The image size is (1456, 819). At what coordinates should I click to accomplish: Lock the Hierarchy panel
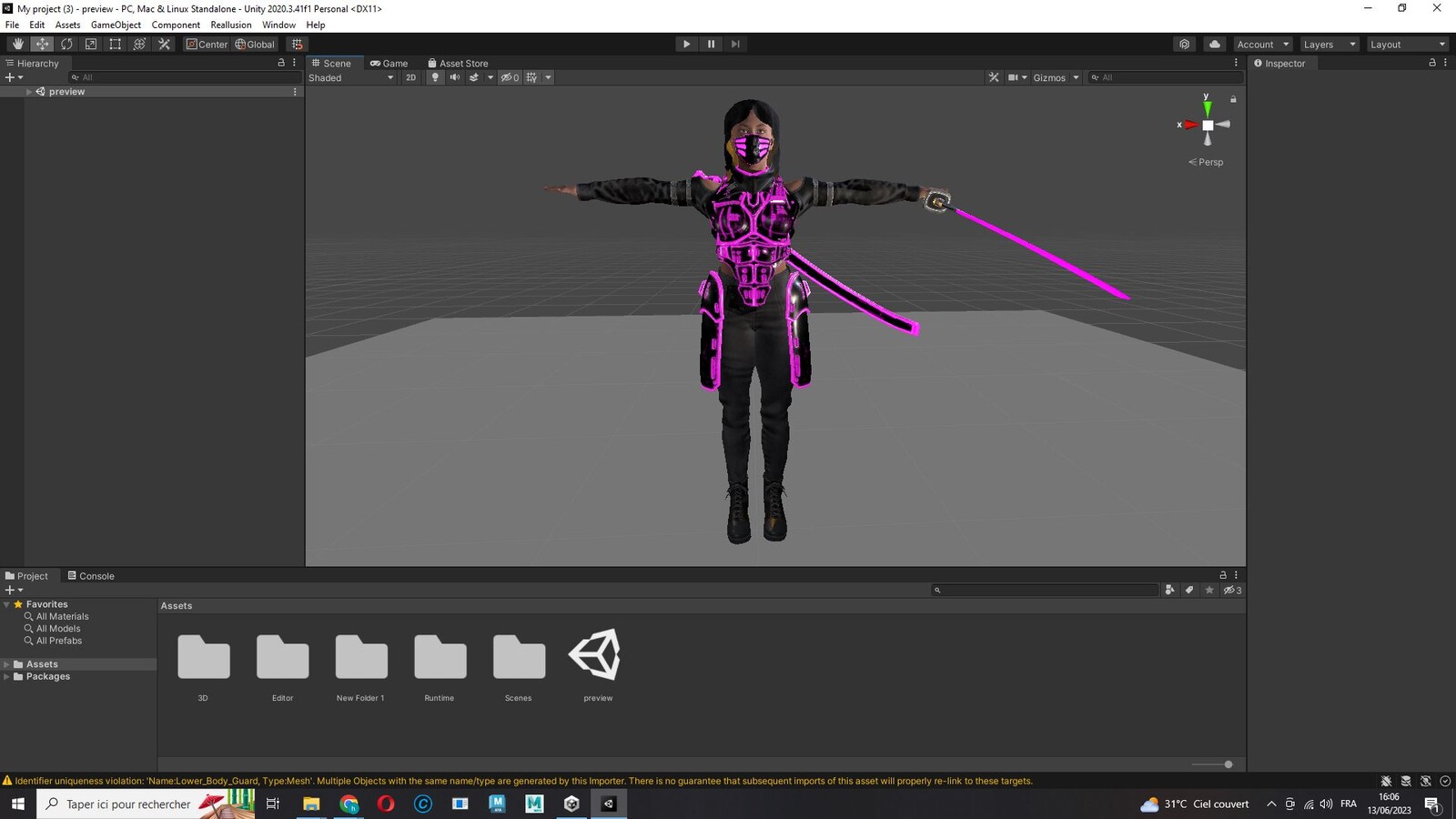coord(281,63)
